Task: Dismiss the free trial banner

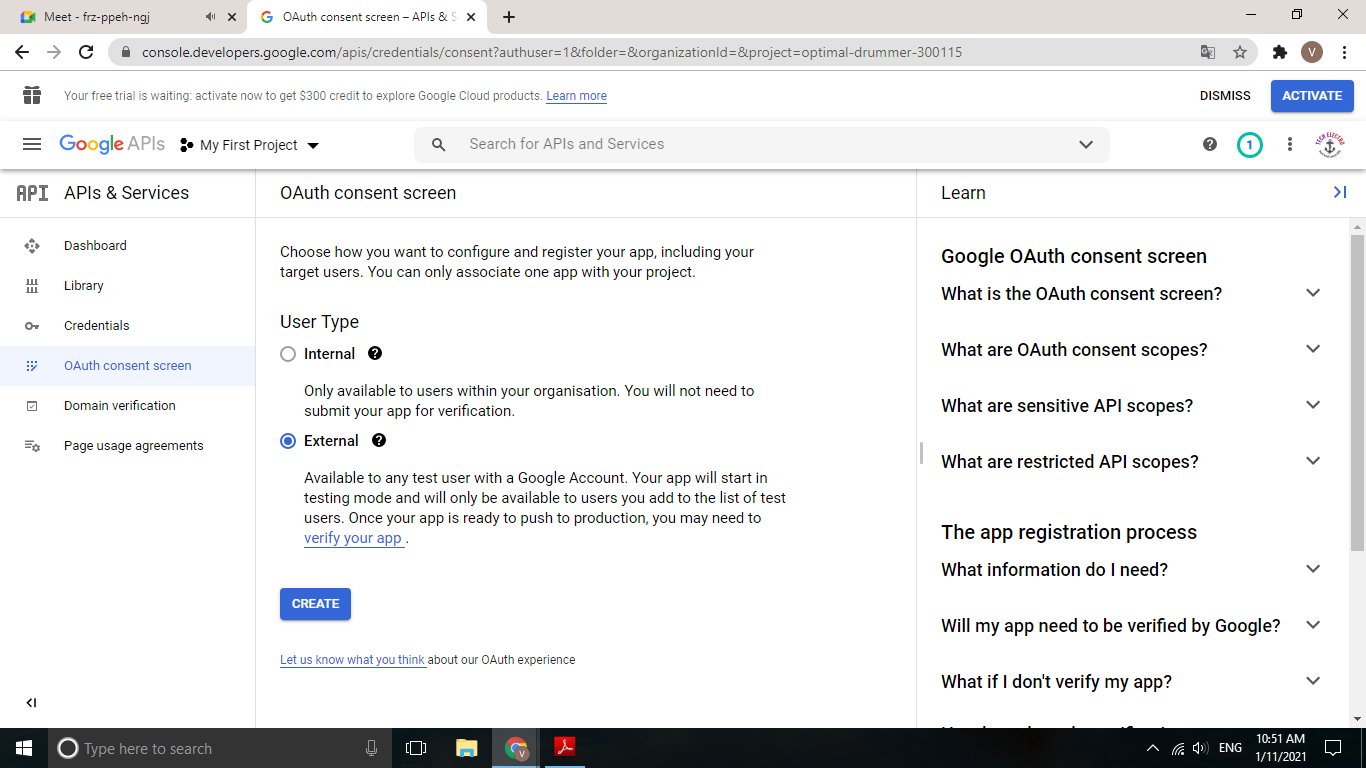Action: point(1225,96)
